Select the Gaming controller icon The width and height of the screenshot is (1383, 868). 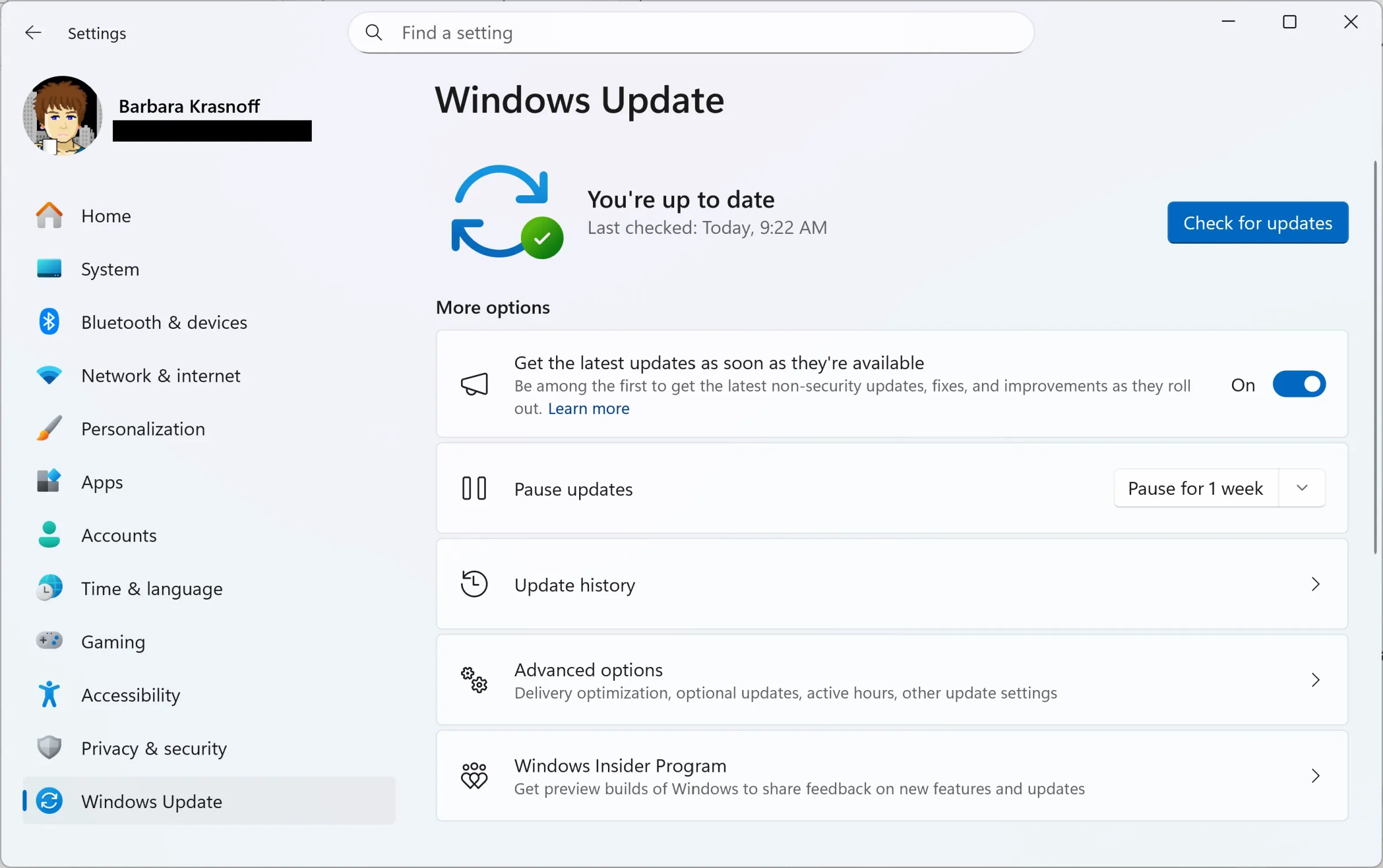point(49,640)
